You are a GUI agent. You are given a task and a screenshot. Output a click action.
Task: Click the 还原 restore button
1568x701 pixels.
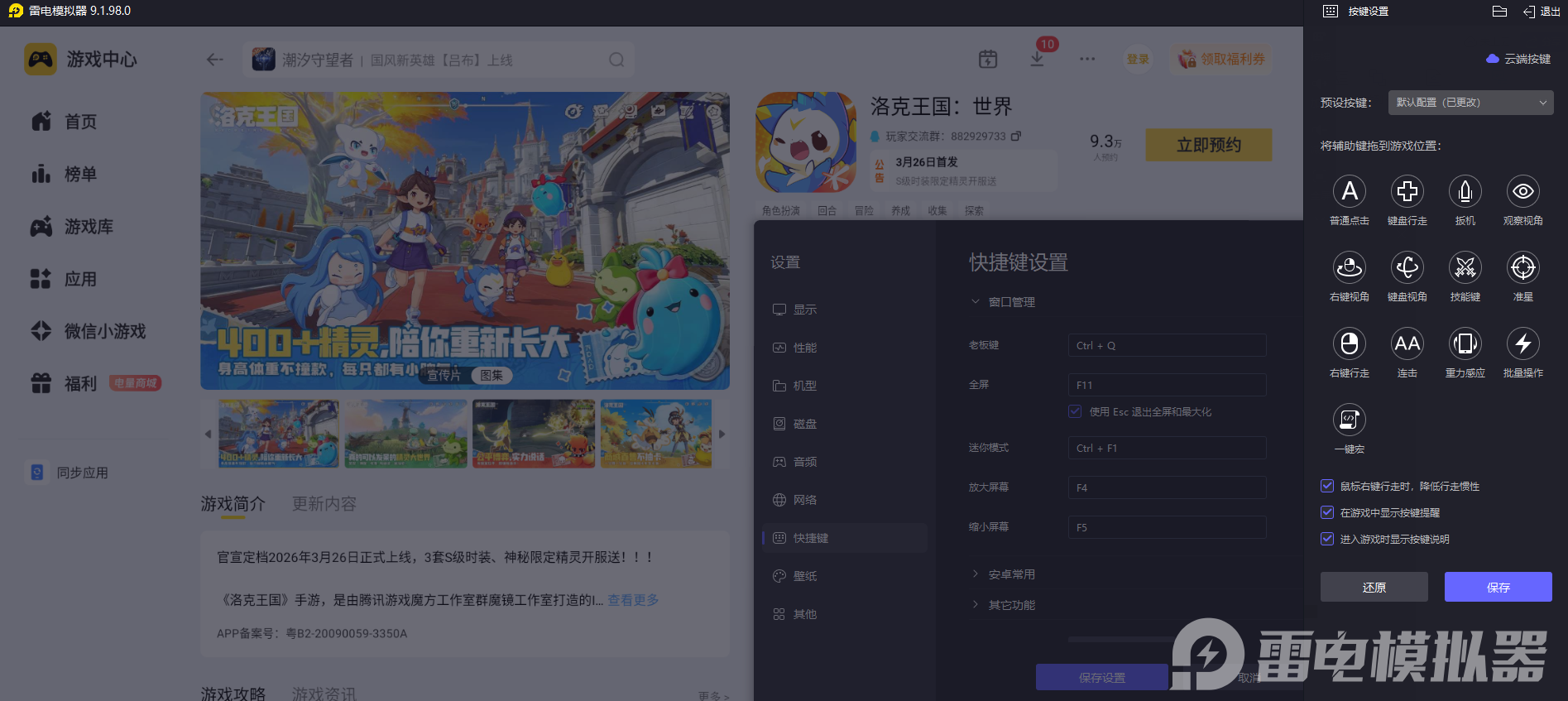point(1374,587)
